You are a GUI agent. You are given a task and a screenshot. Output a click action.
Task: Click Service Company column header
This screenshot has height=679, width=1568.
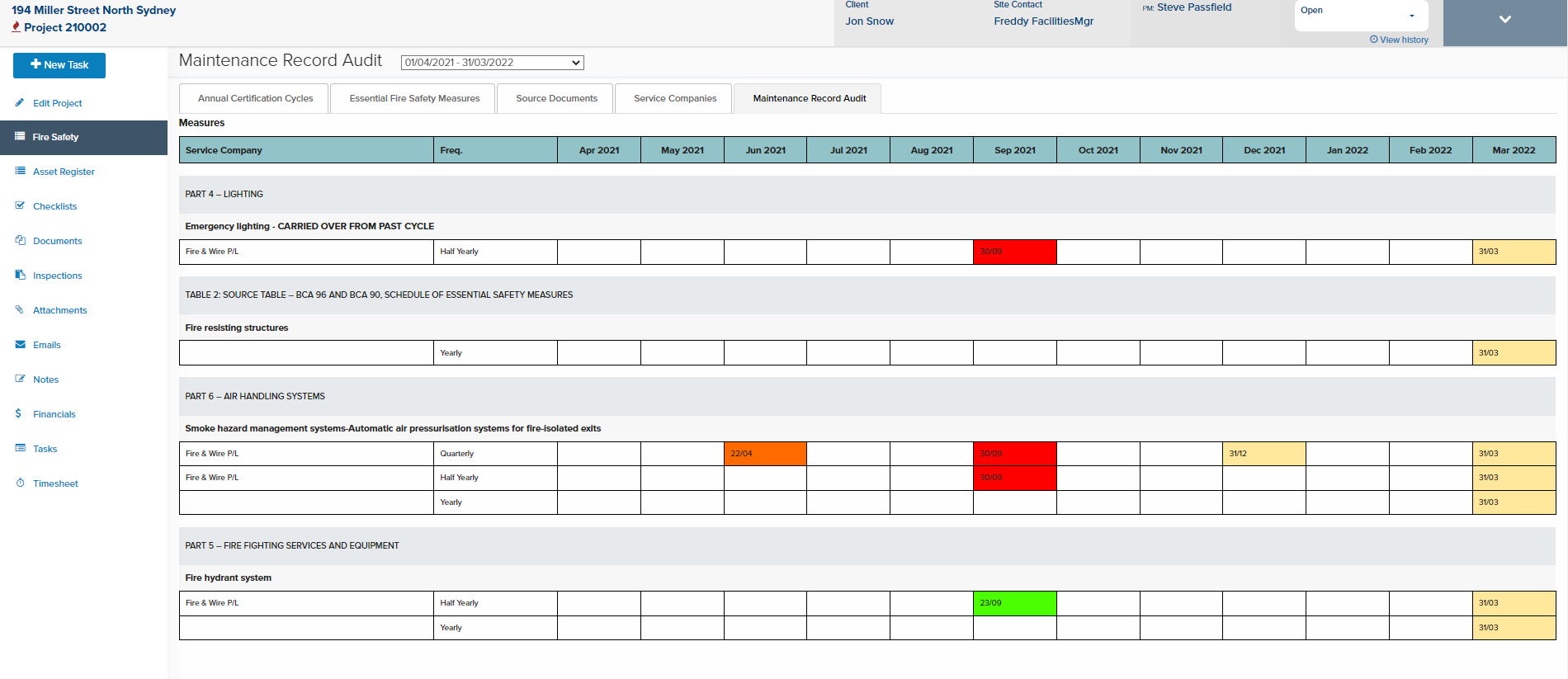pyautogui.click(x=306, y=150)
